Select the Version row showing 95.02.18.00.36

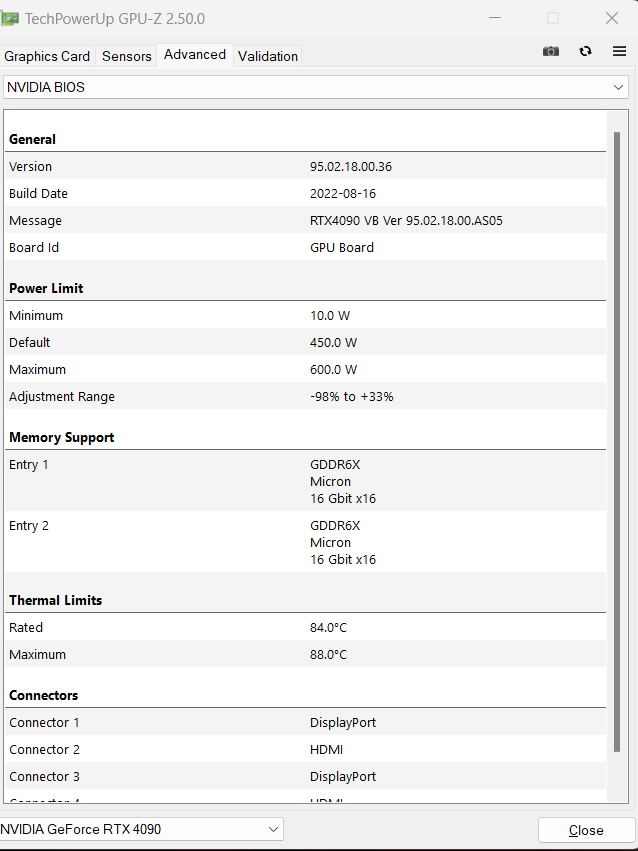(x=305, y=166)
